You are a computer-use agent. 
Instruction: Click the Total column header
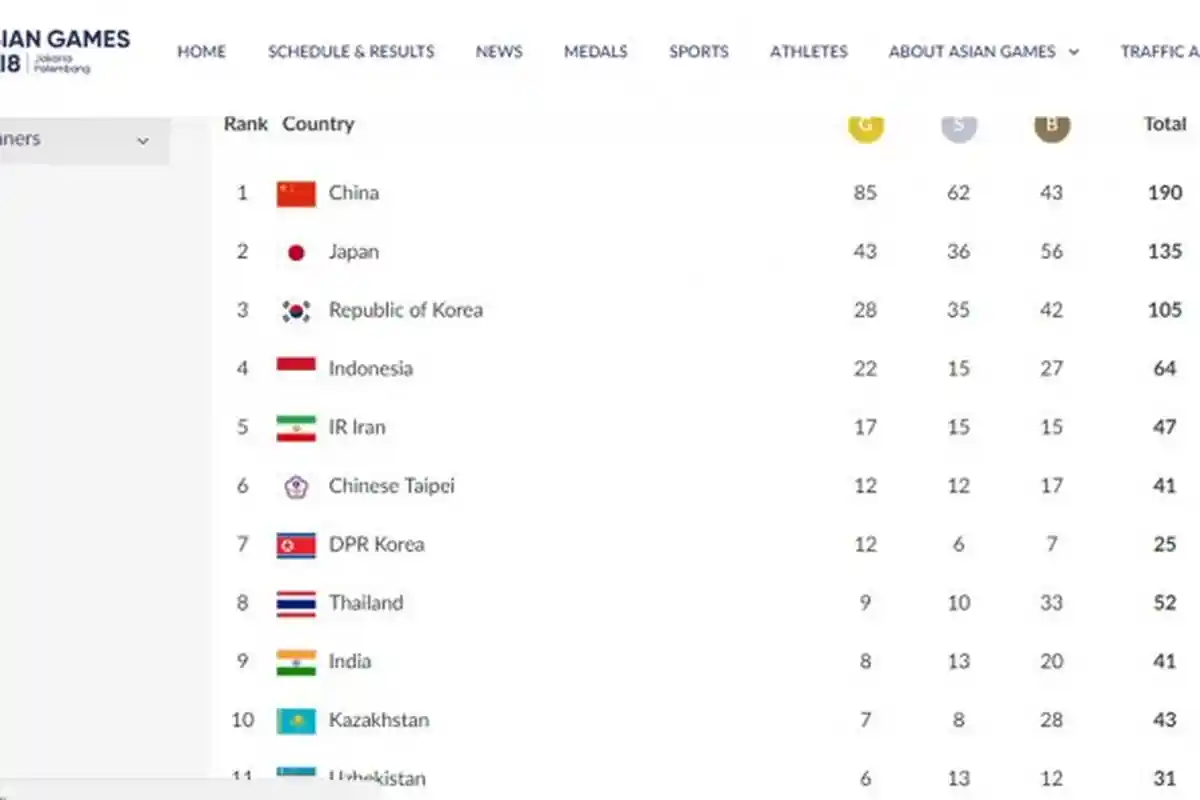(x=1165, y=124)
